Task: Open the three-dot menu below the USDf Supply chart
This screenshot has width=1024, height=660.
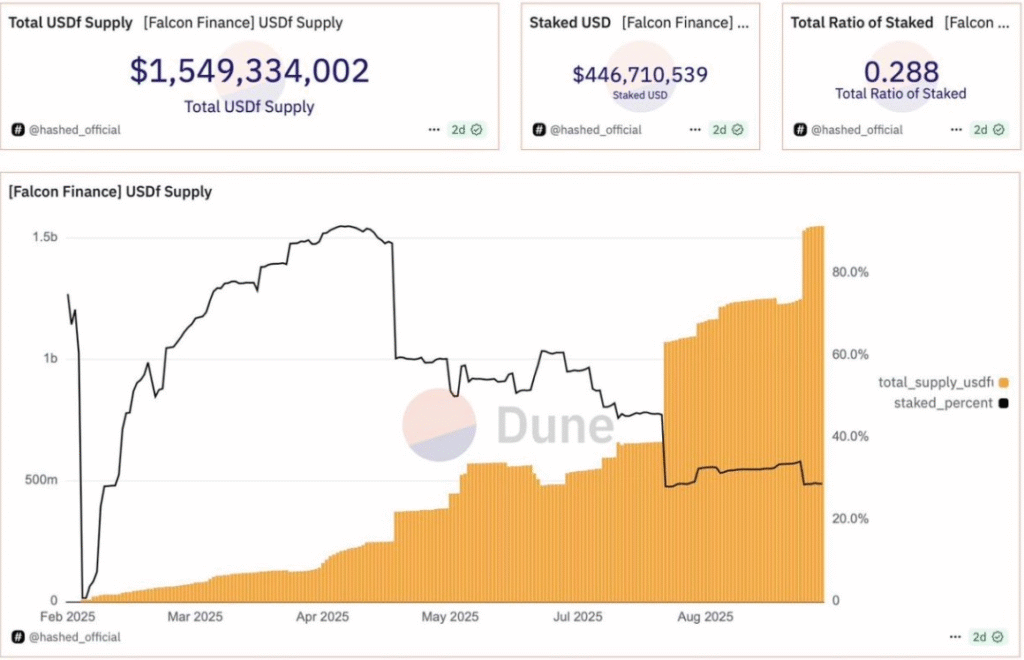Action: (955, 637)
